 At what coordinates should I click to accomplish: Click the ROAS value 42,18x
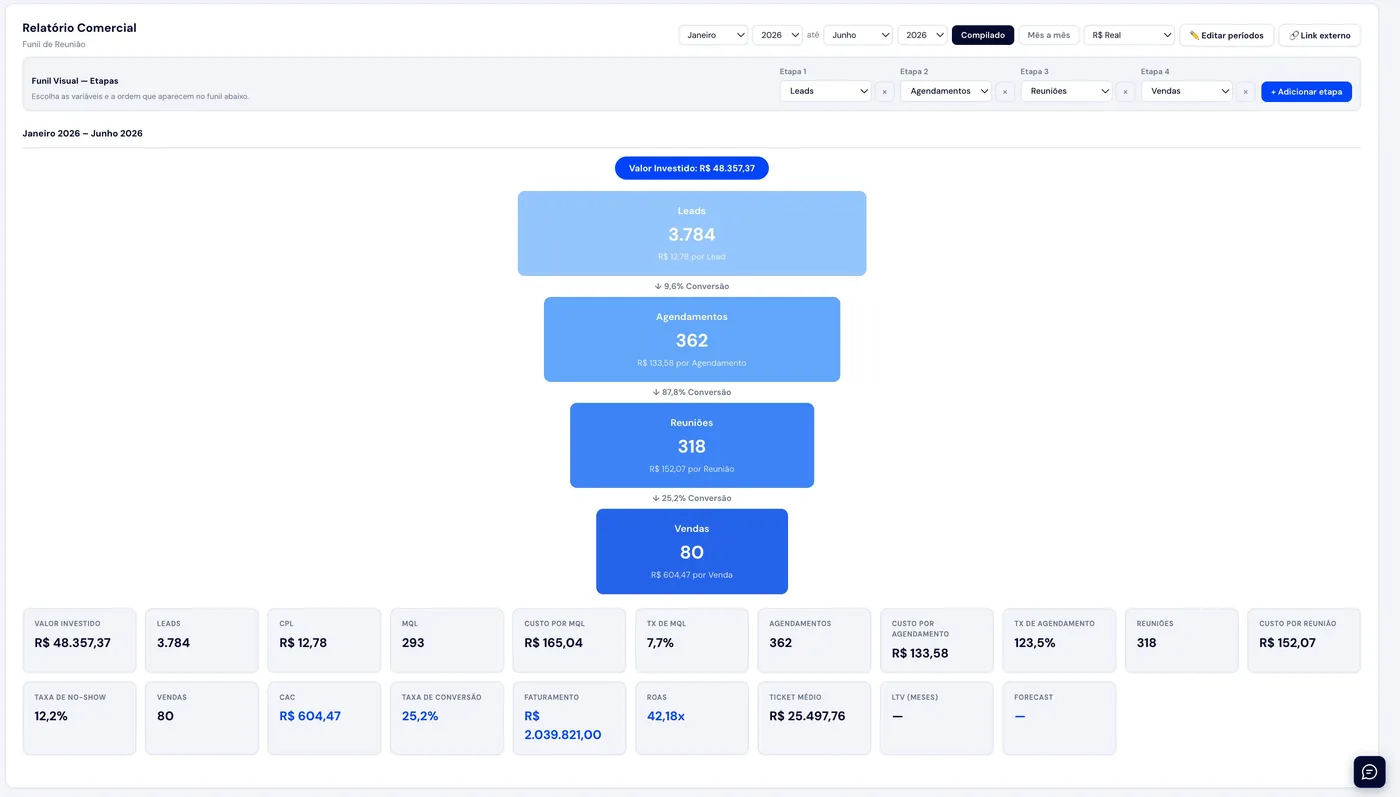[x=666, y=716]
